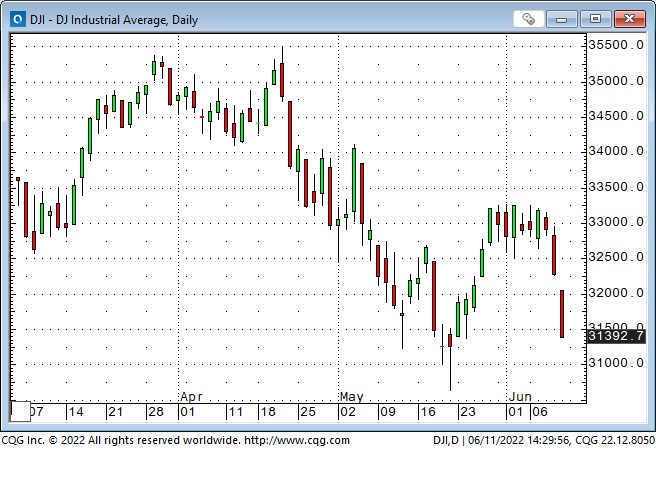Click the date label 18 on time axis

tap(268, 412)
